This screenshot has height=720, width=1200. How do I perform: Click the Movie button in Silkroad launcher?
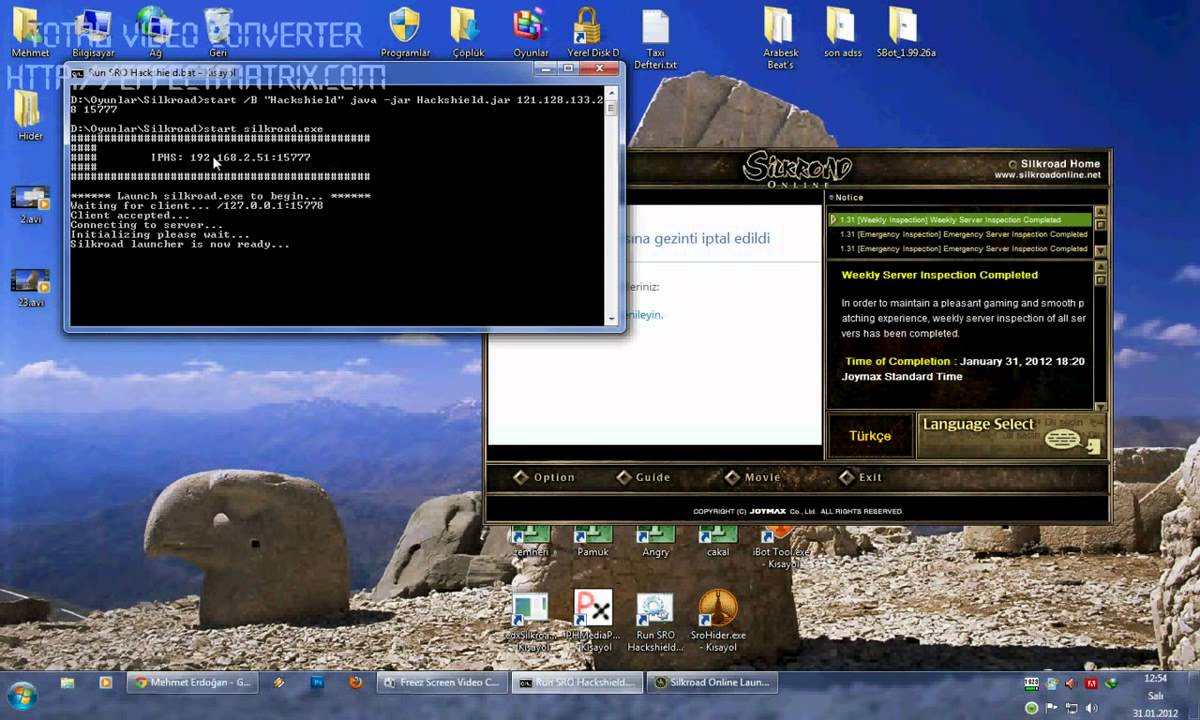click(x=752, y=477)
